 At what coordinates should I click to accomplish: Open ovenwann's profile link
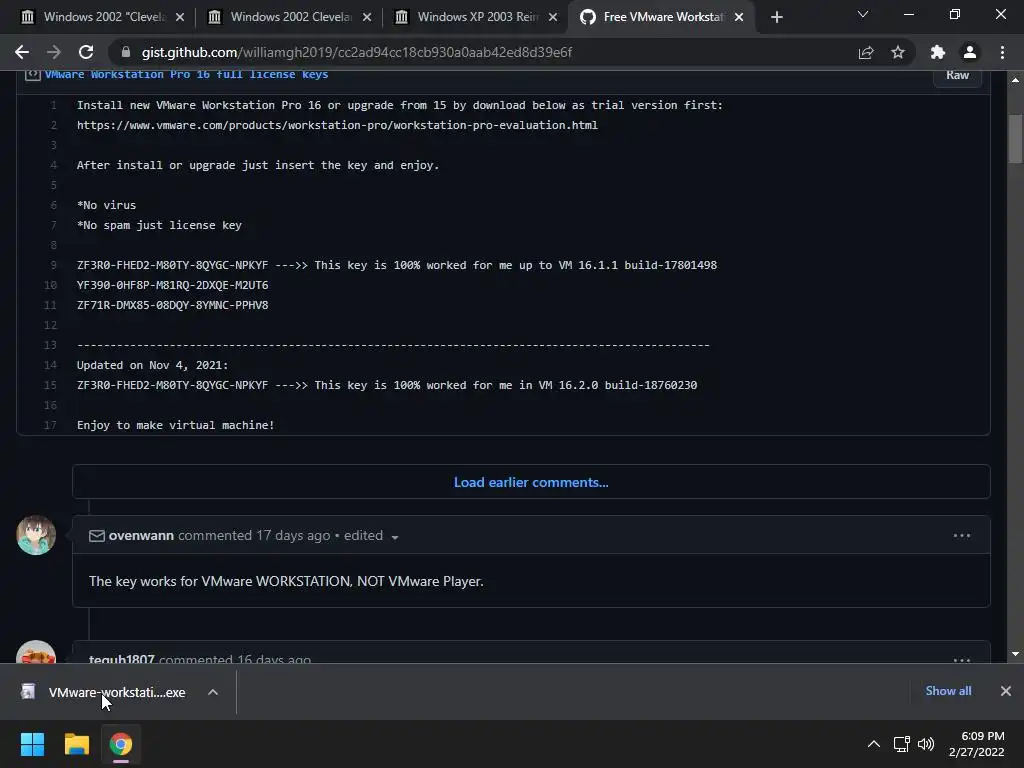[x=141, y=536]
